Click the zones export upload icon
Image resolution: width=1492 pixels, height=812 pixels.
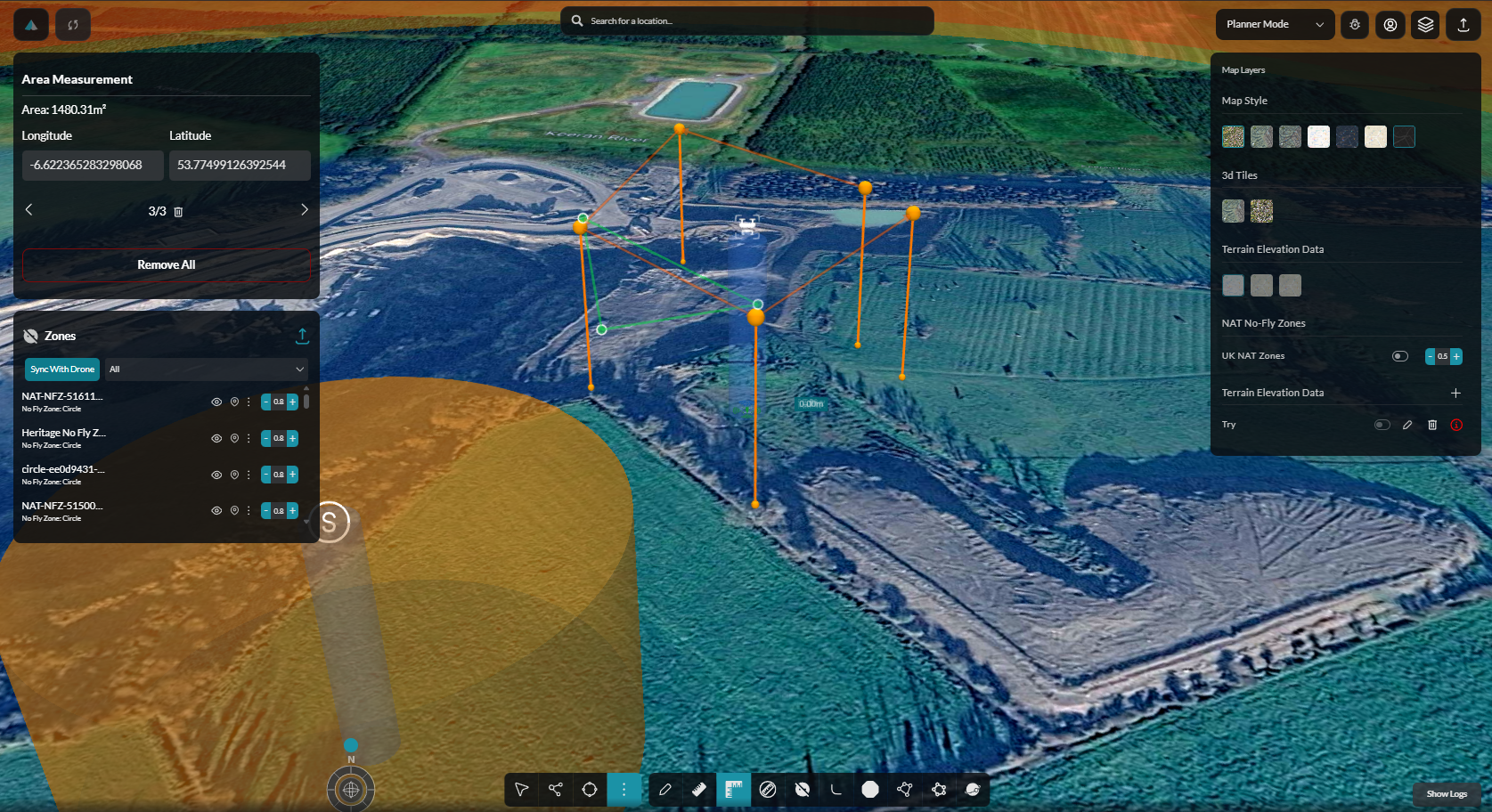coord(302,336)
